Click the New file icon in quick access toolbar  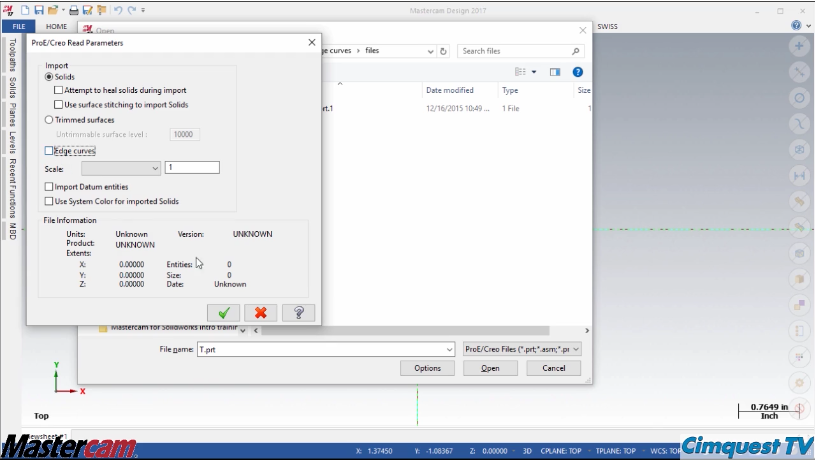(25, 10)
